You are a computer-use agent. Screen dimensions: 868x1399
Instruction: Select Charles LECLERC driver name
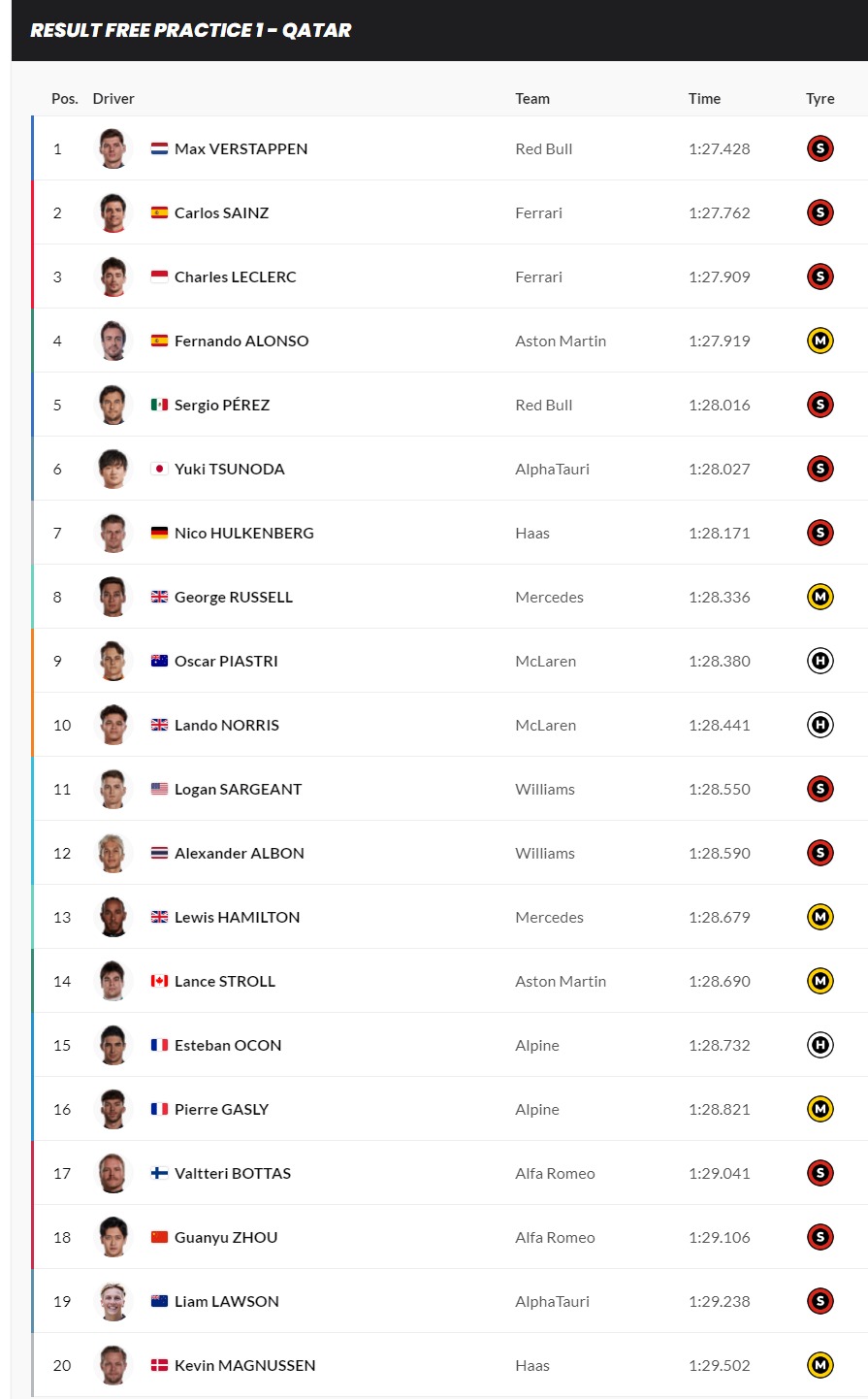(236, 277)
